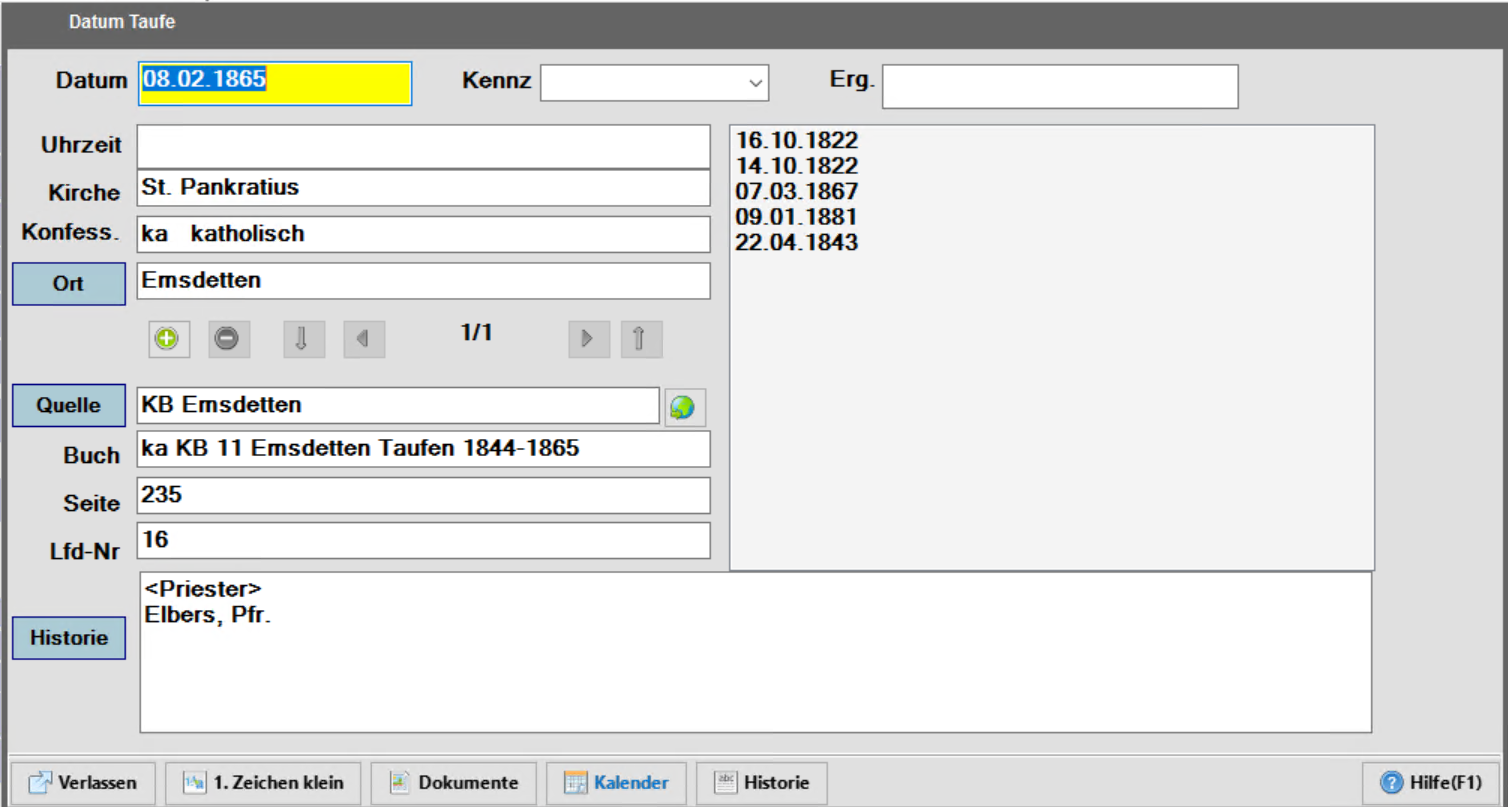Open the Kennz dropdown list
The height and width of the screenshot is (807, 1508).
755,83
